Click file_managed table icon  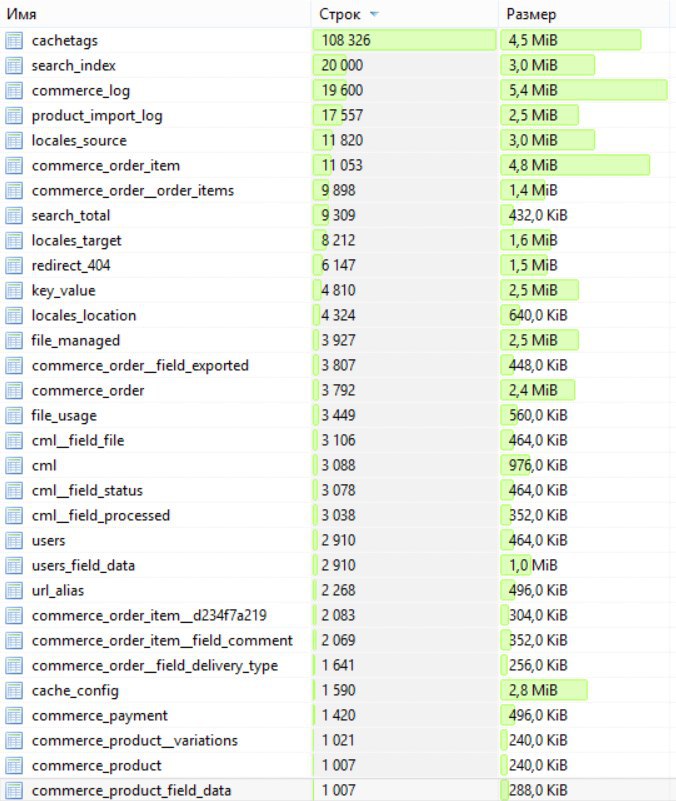[14, 341]
